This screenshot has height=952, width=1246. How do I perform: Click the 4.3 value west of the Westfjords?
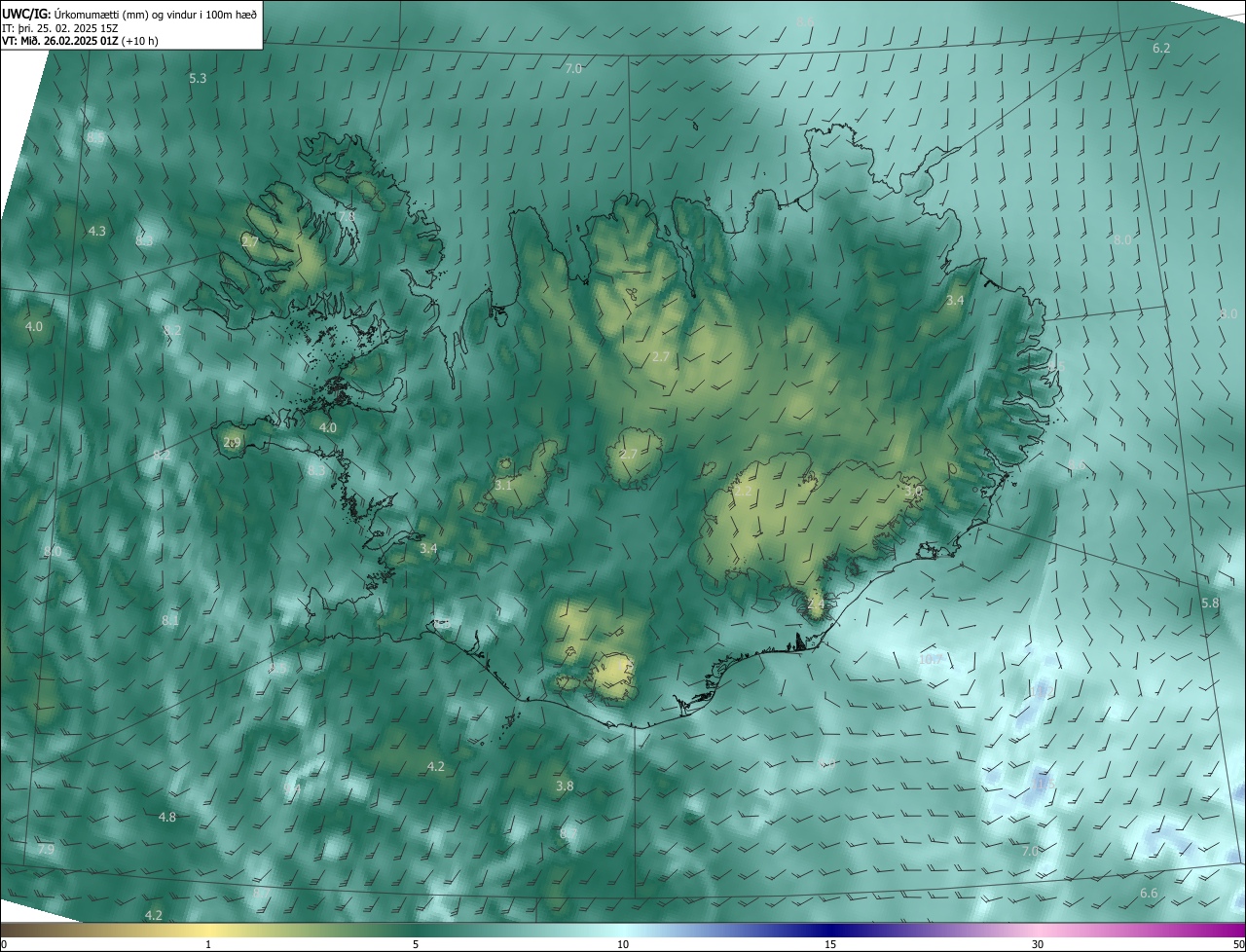(96, 232)
